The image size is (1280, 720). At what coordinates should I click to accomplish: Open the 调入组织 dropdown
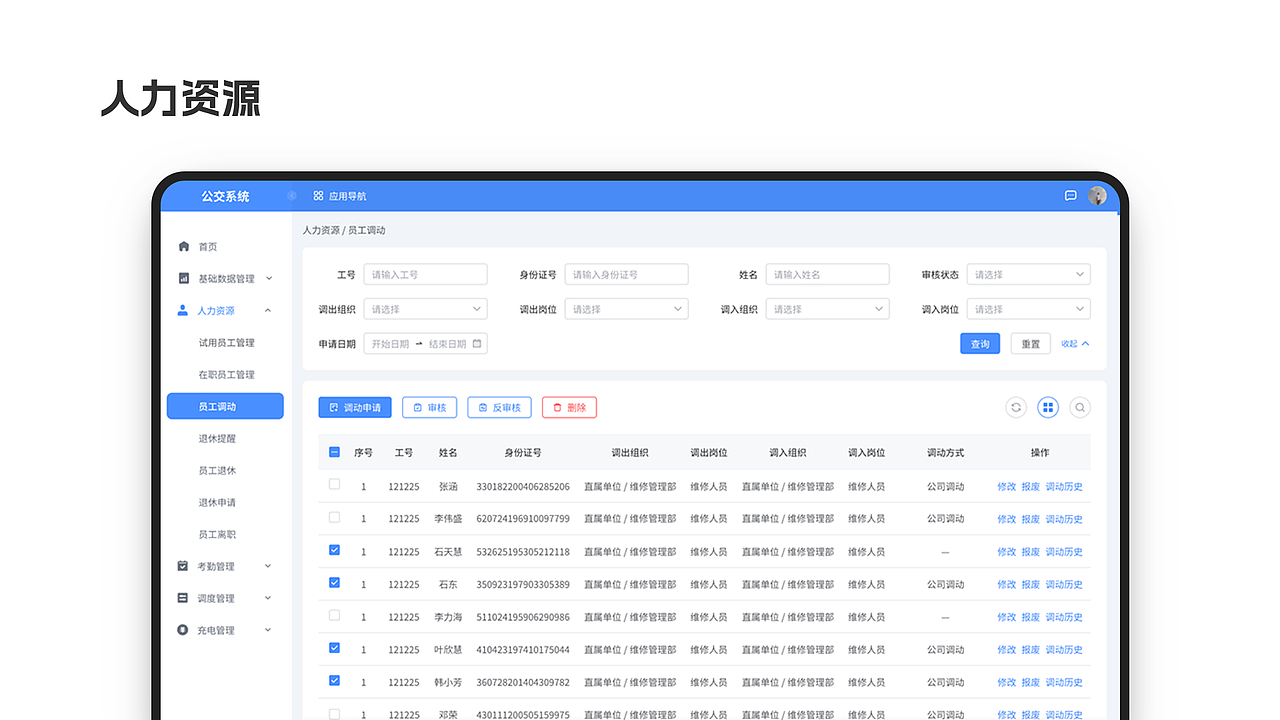tap(827, 309)
